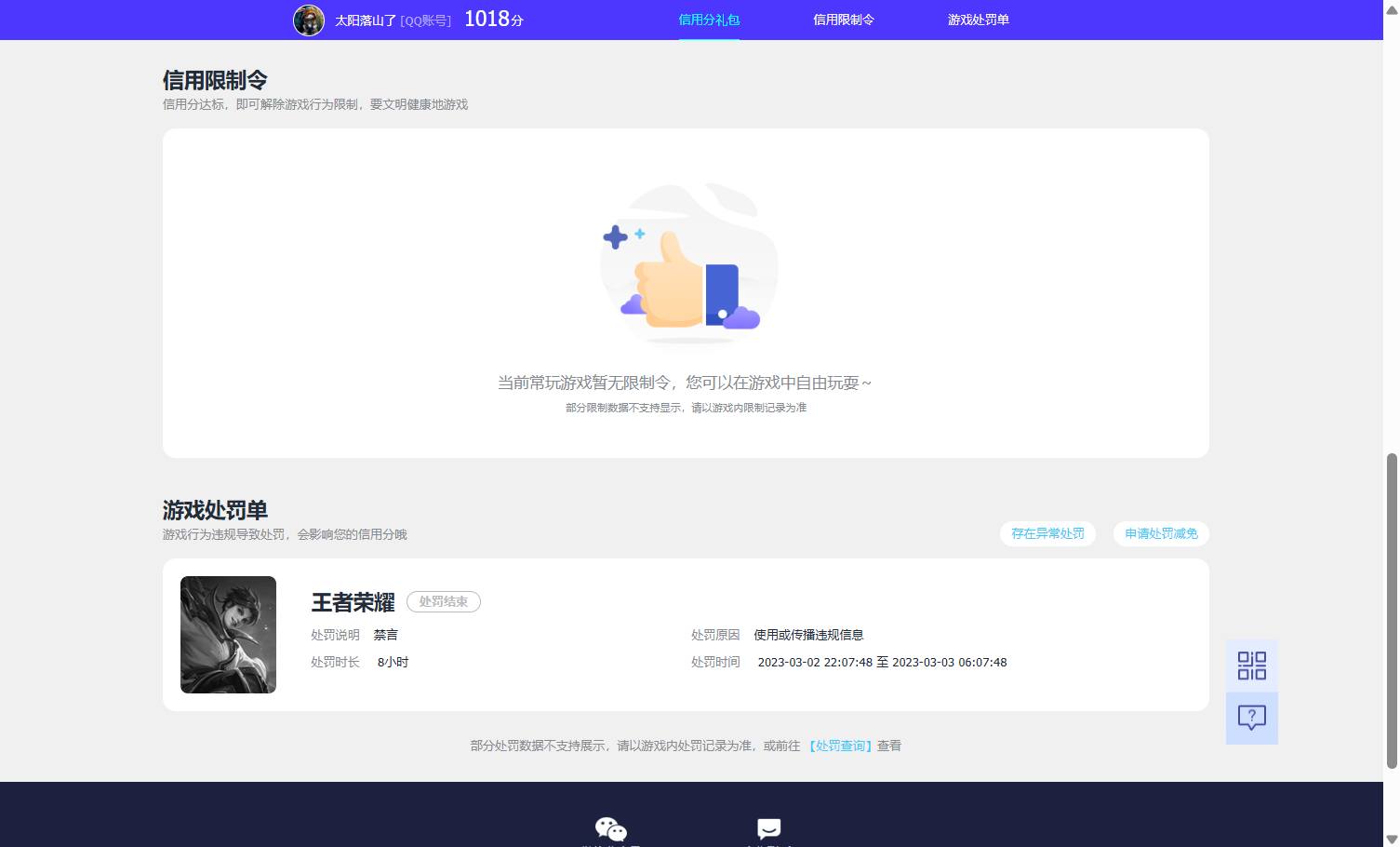The height and width of the screenshot is (847, 1400).
Task: Click the user avatar in header
Action: (309, 20)
